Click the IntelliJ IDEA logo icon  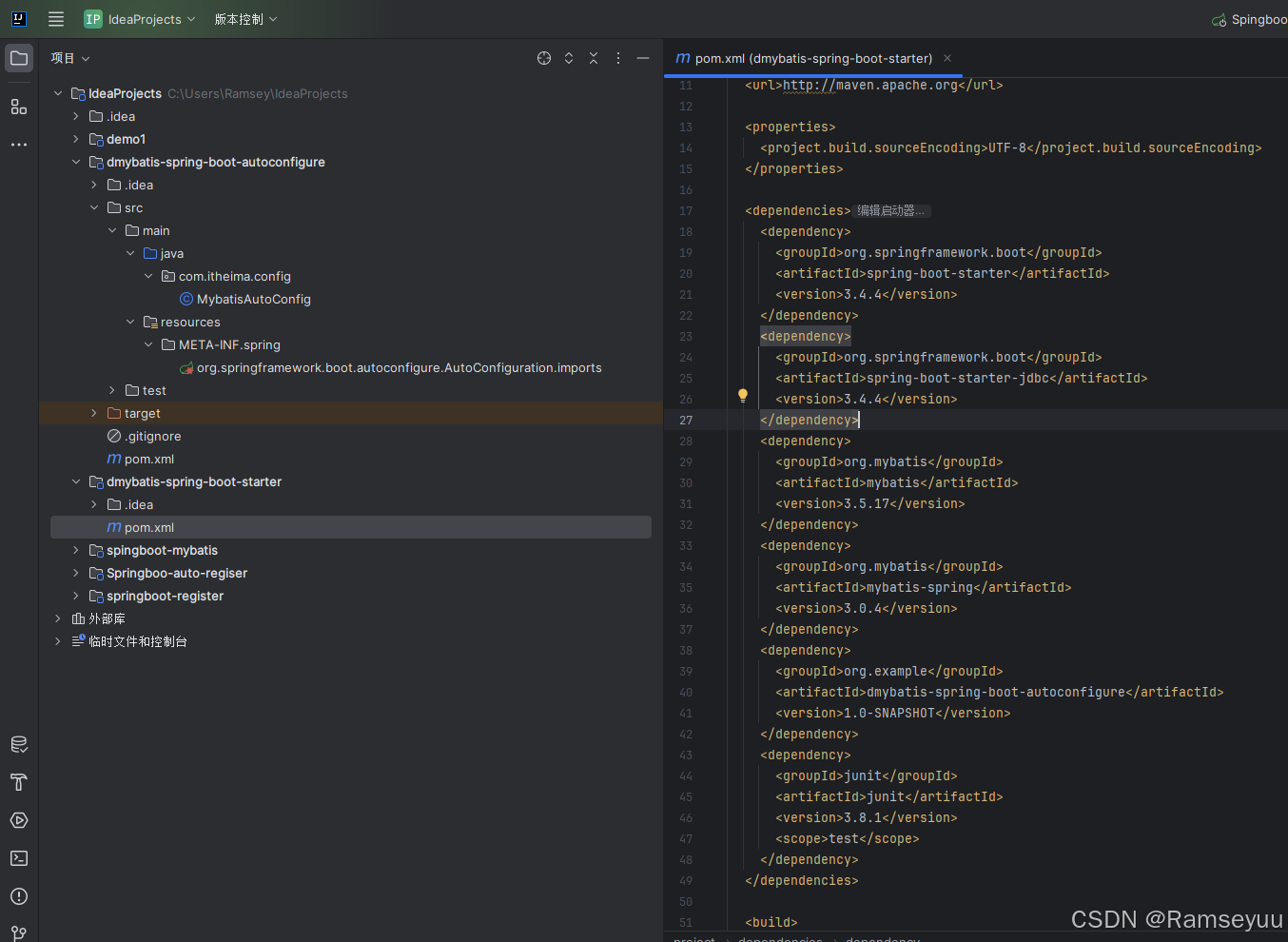19,19
